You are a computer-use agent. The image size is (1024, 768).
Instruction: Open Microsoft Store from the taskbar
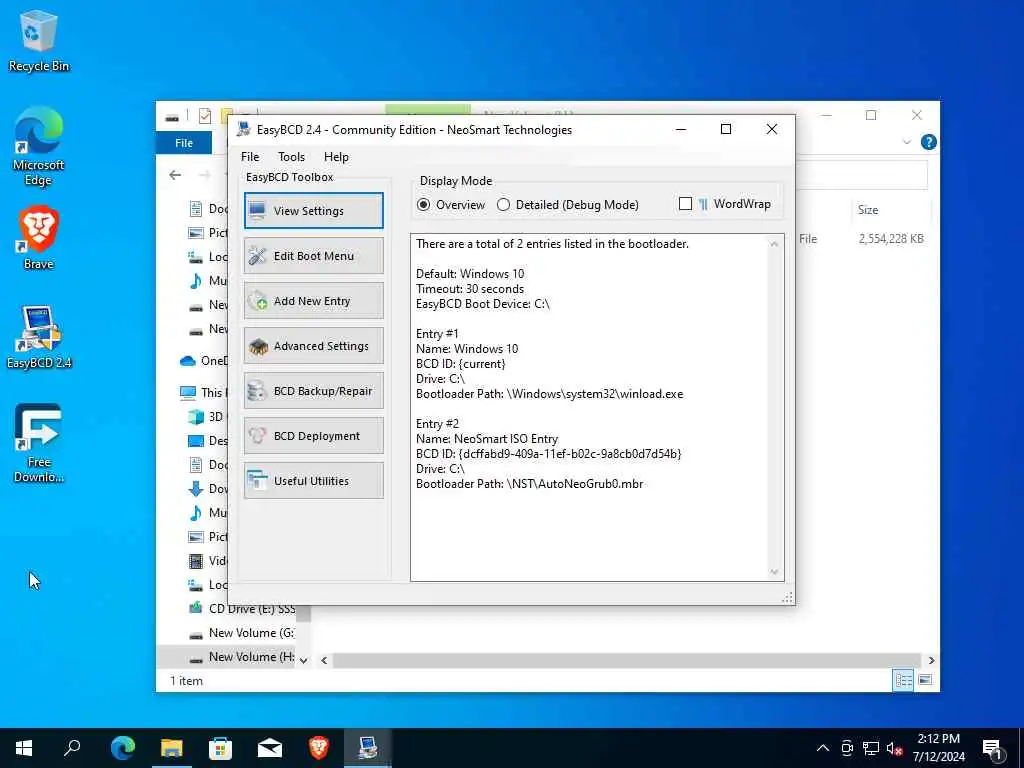pyautogui.click(x=220, y=748)
